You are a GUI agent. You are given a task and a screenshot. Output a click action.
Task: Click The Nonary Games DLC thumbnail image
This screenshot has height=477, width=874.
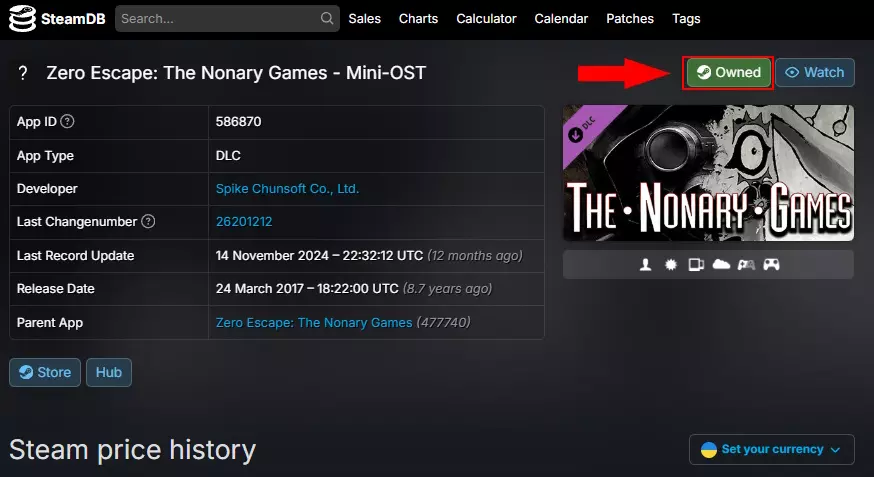click(x=708, y=173)
